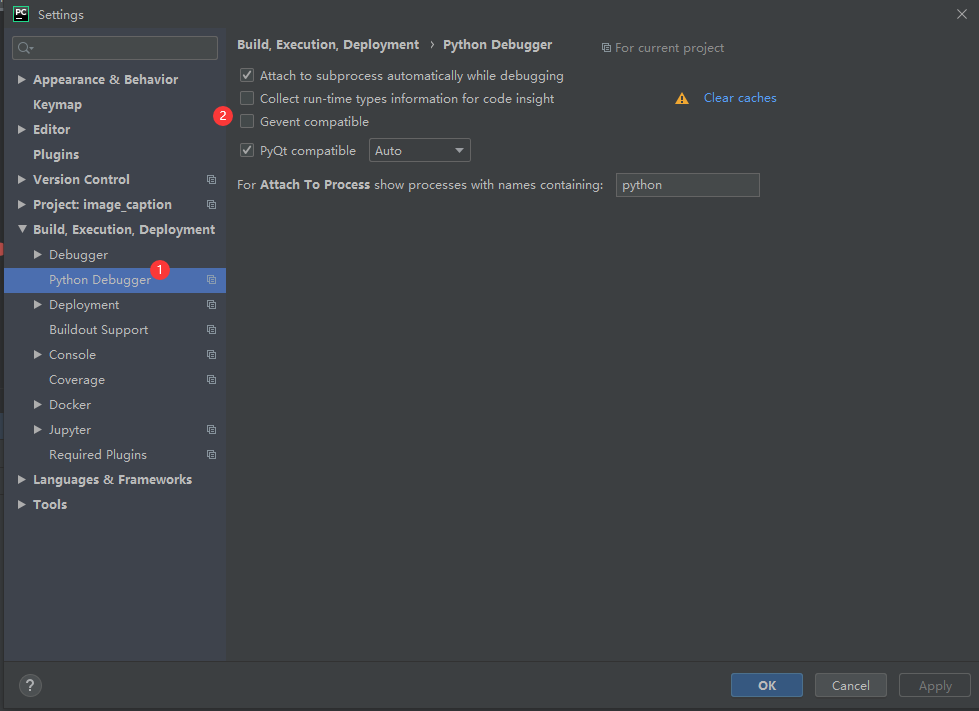Click the per-project icon beside Version Control

(x=211, y=179)
